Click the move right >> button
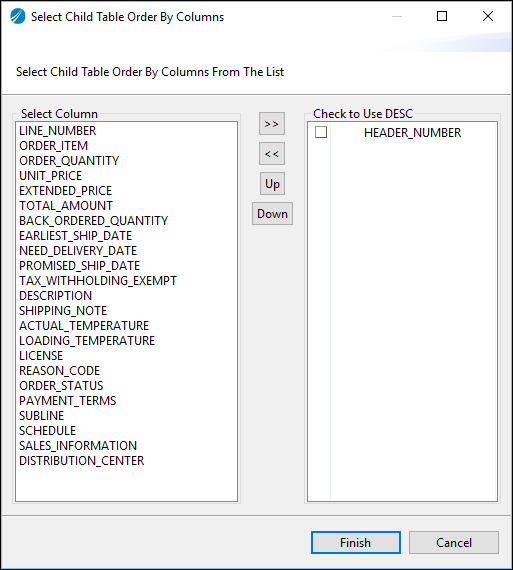 coord(272,124)
